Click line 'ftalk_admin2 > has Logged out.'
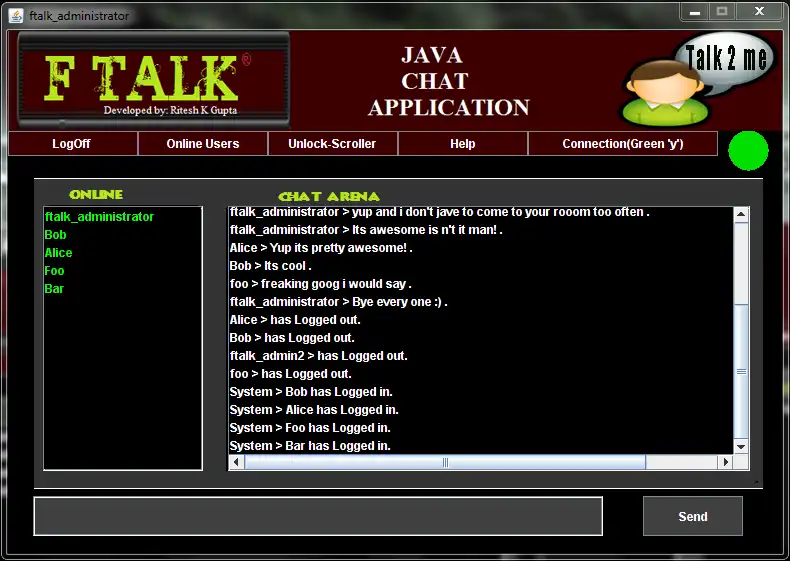 (x=318, y=356)
